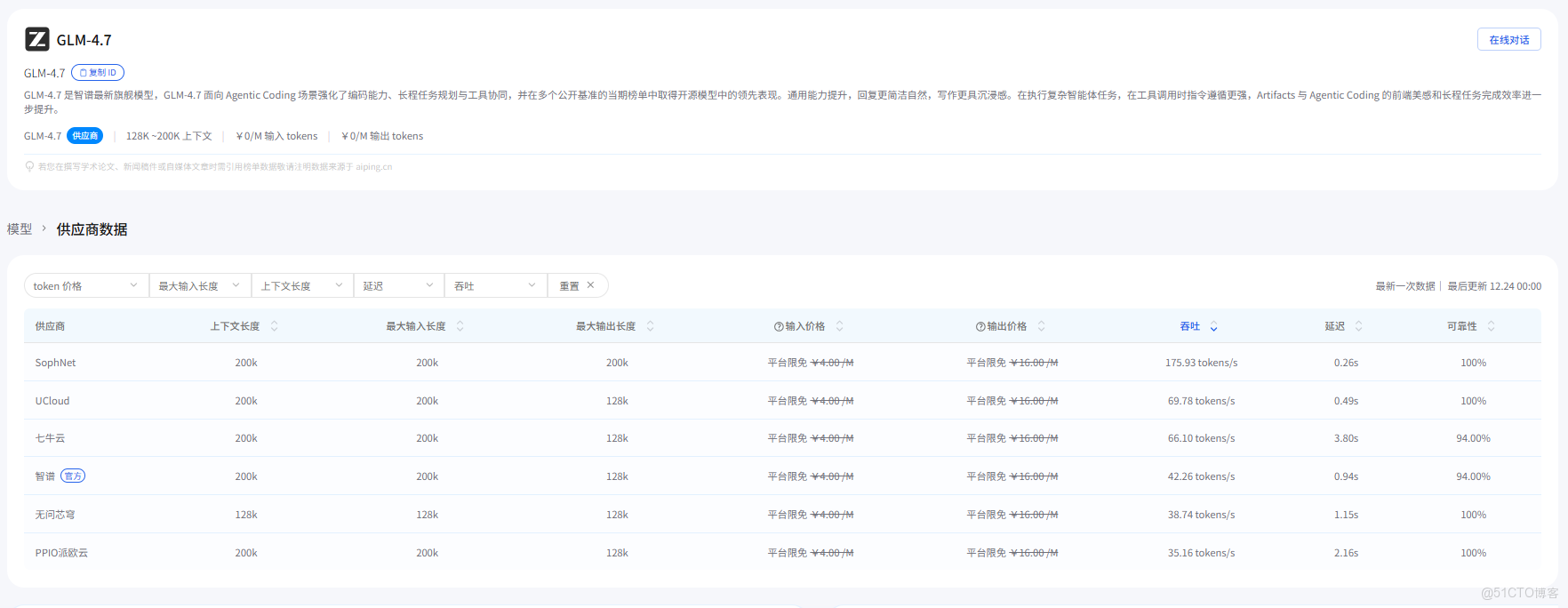Click the 模型 breadcrumb link
This screenshot has height=608, width=1568.
20,229
